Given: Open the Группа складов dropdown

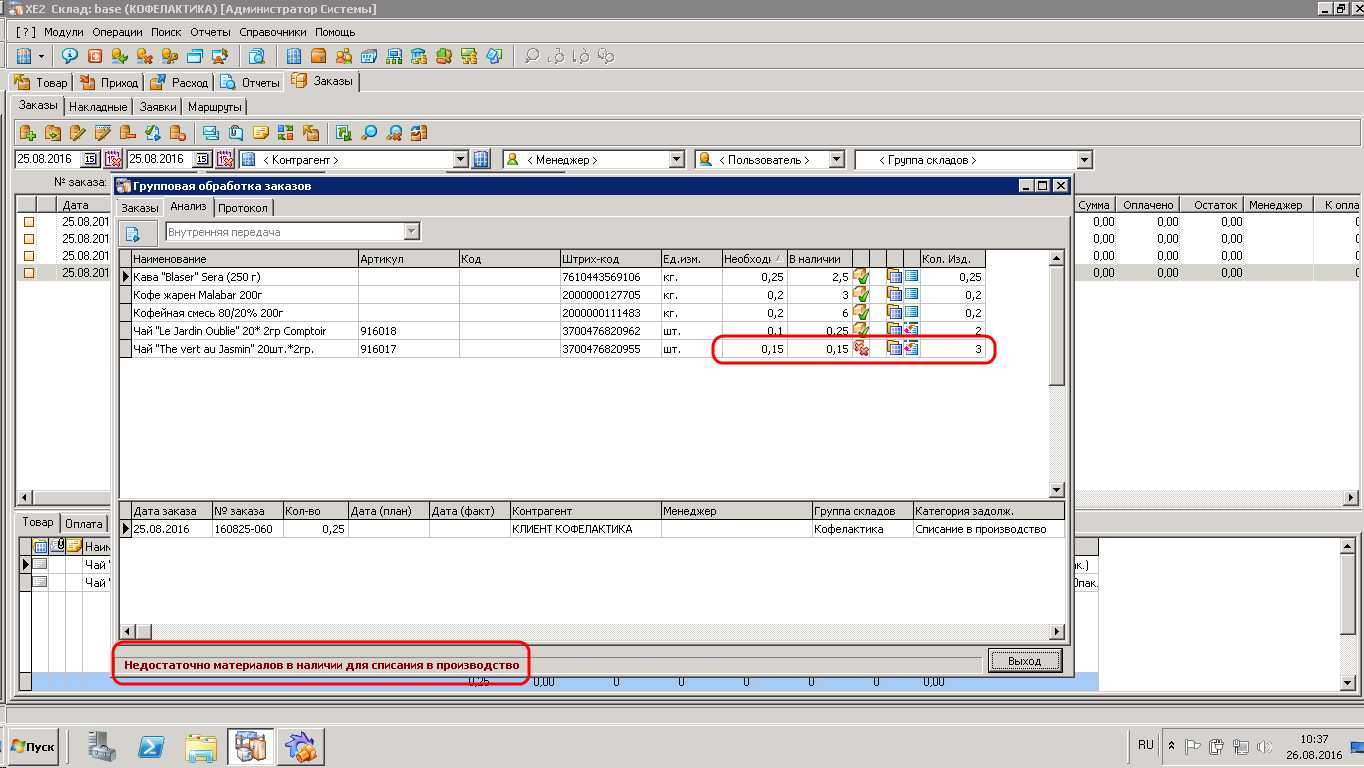Looking at the screenshot, I should [x=1084, y=159].
